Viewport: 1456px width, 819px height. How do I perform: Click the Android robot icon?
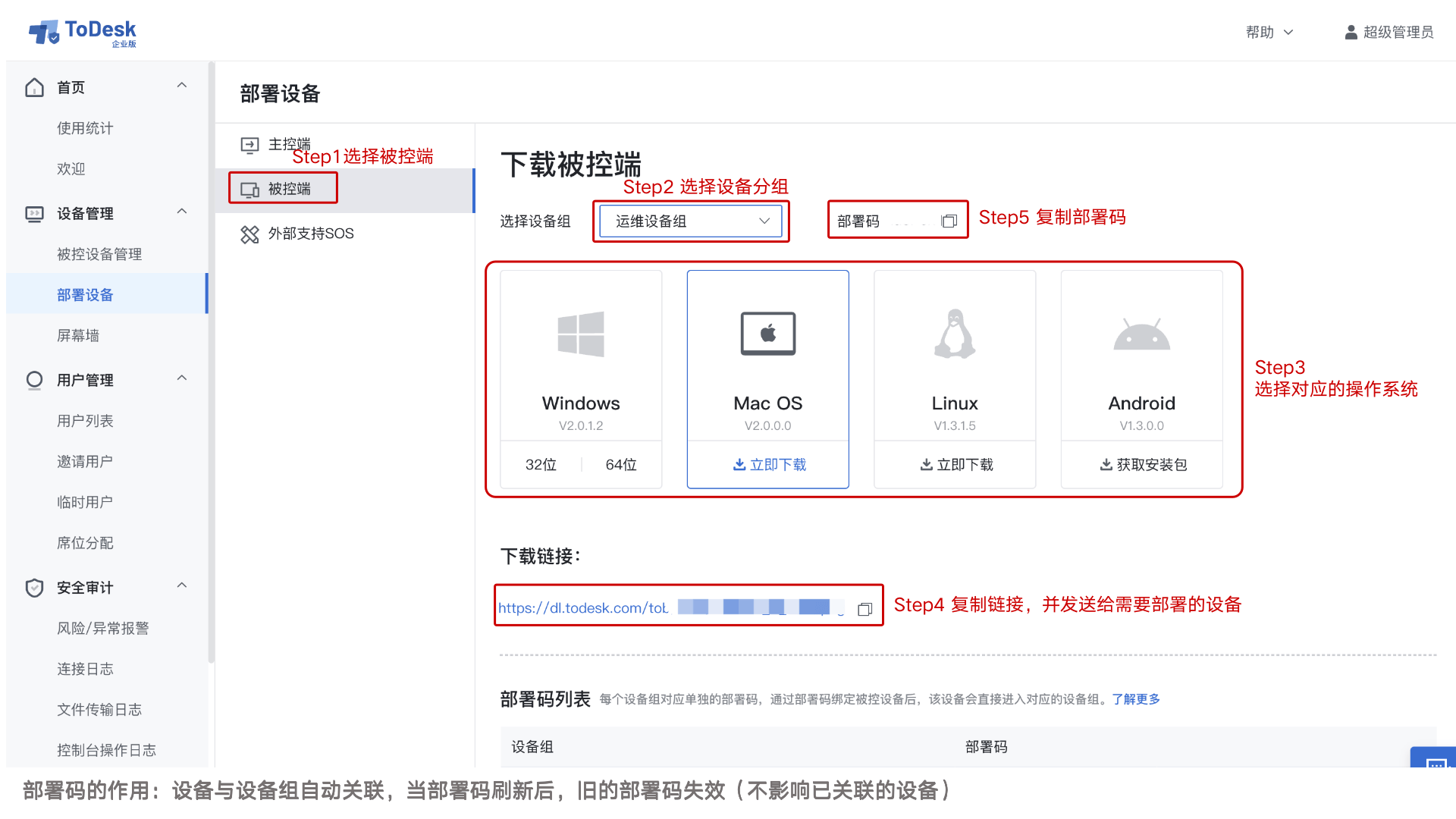pos(1142,334)
